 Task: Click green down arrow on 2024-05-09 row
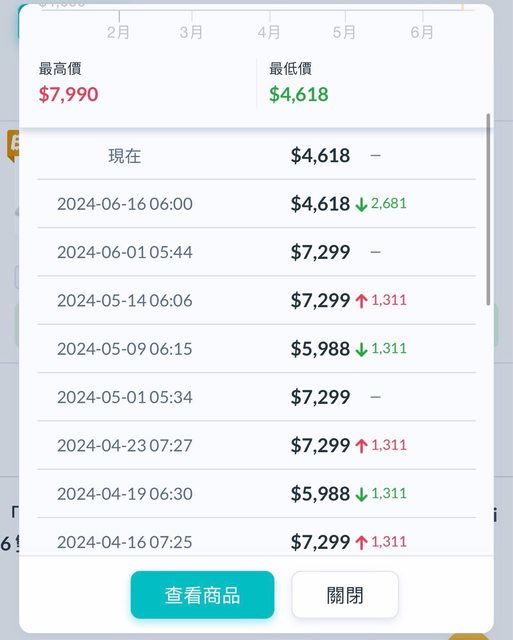pos(361,349)
